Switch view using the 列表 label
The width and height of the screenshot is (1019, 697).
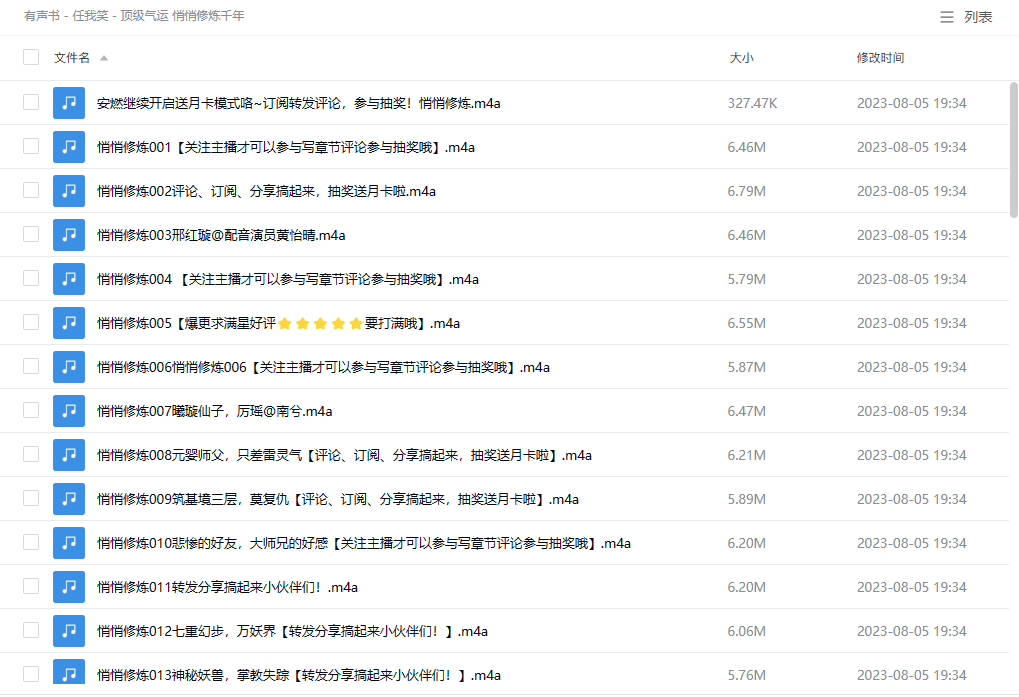pyautogui.click(x=978, y=17)
